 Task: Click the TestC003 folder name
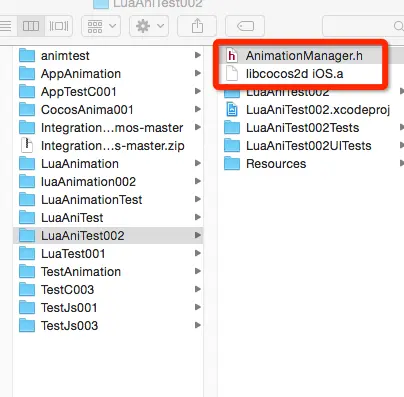pos(67,290)
